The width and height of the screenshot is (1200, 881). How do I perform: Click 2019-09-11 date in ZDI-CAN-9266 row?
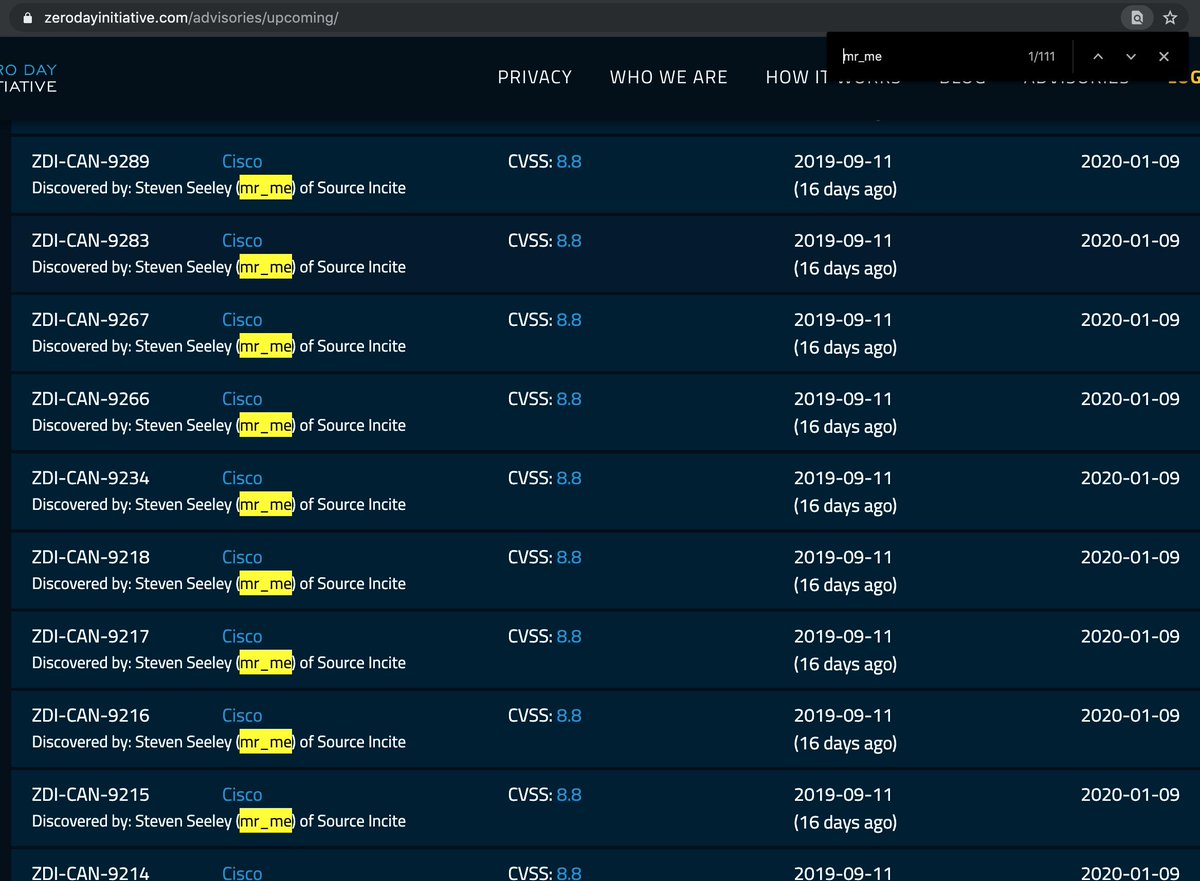click(843, 399)
